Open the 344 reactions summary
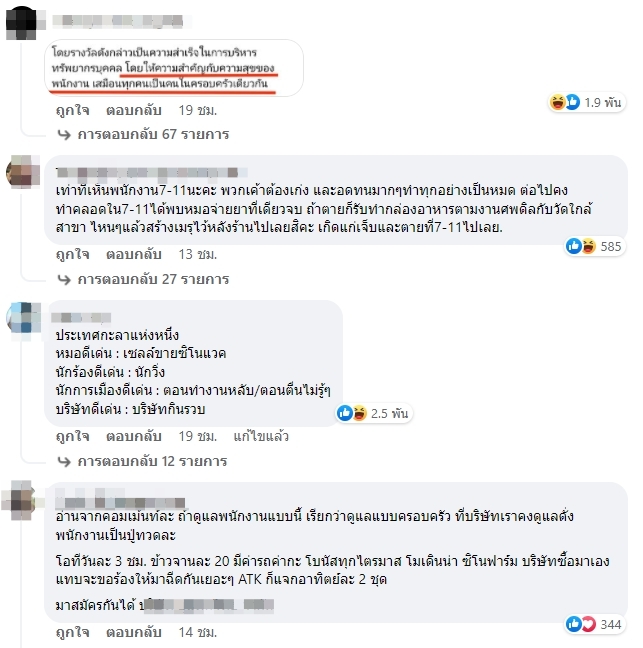The width and height of the screenshot is (643, 648). [x=594, y=624]
